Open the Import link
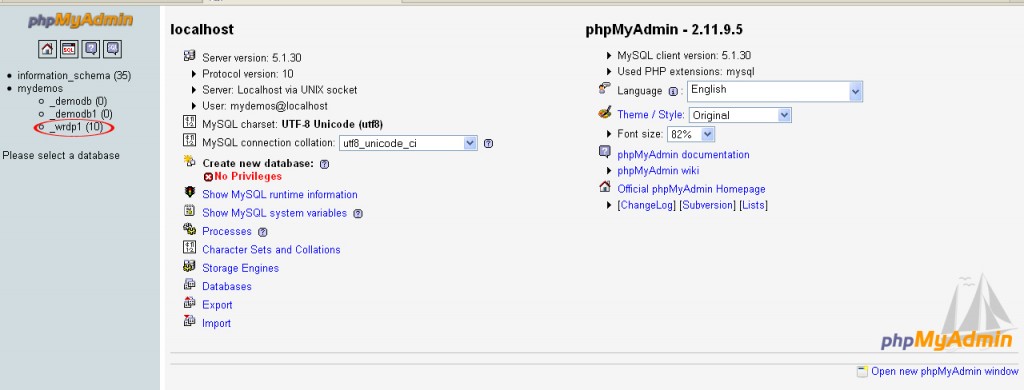Screen dimensions: 1024x390 point(216,323)
